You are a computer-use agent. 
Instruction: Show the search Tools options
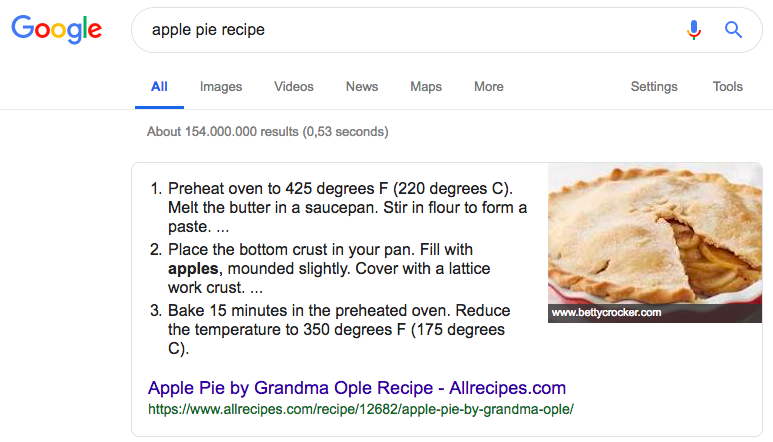[728, 87]
